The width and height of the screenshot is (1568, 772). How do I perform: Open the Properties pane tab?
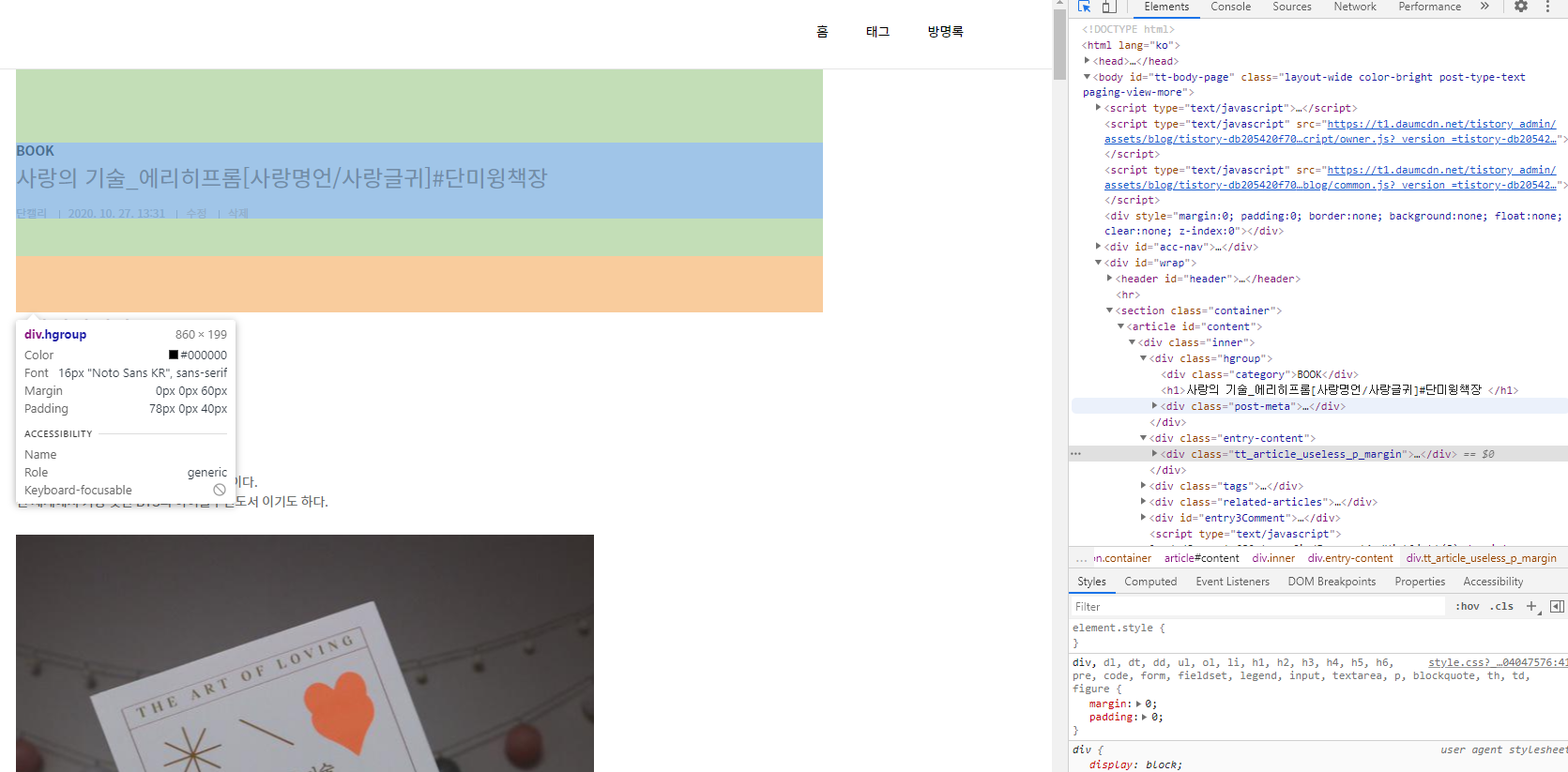pyautogui.click(x=1420, y=582)
